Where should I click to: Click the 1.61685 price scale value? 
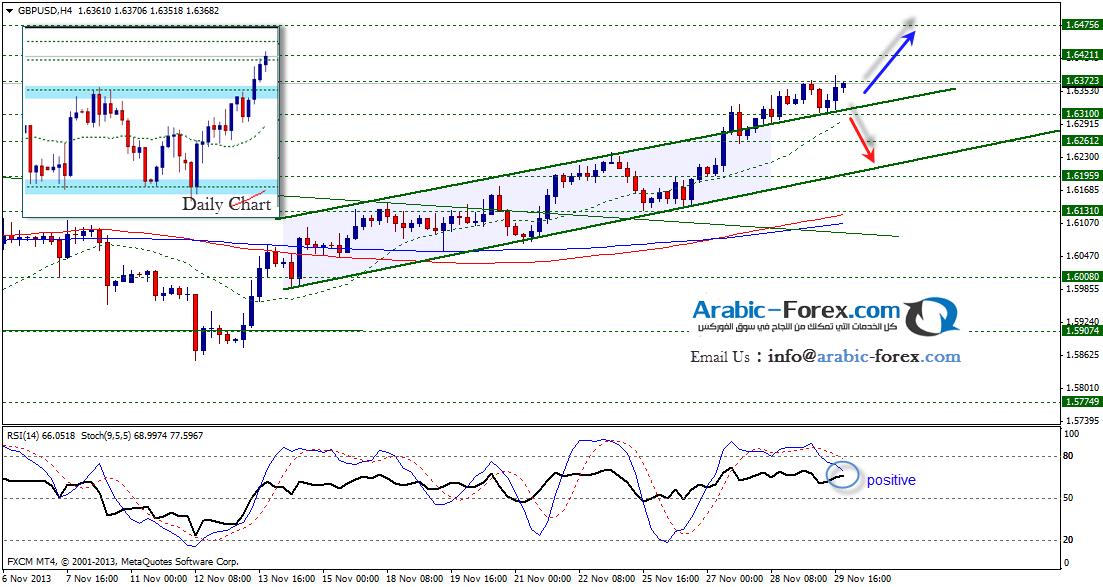click(1082, 189)
